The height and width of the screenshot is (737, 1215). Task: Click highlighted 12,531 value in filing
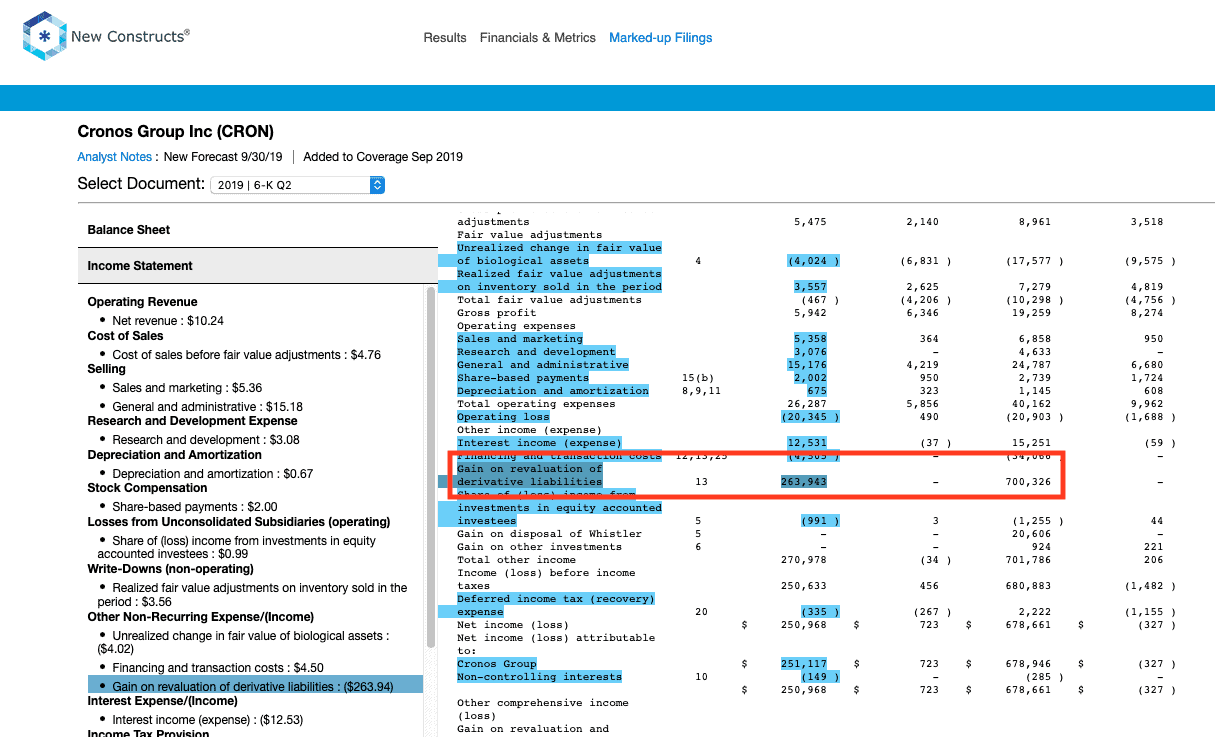[x=807, y=443]
